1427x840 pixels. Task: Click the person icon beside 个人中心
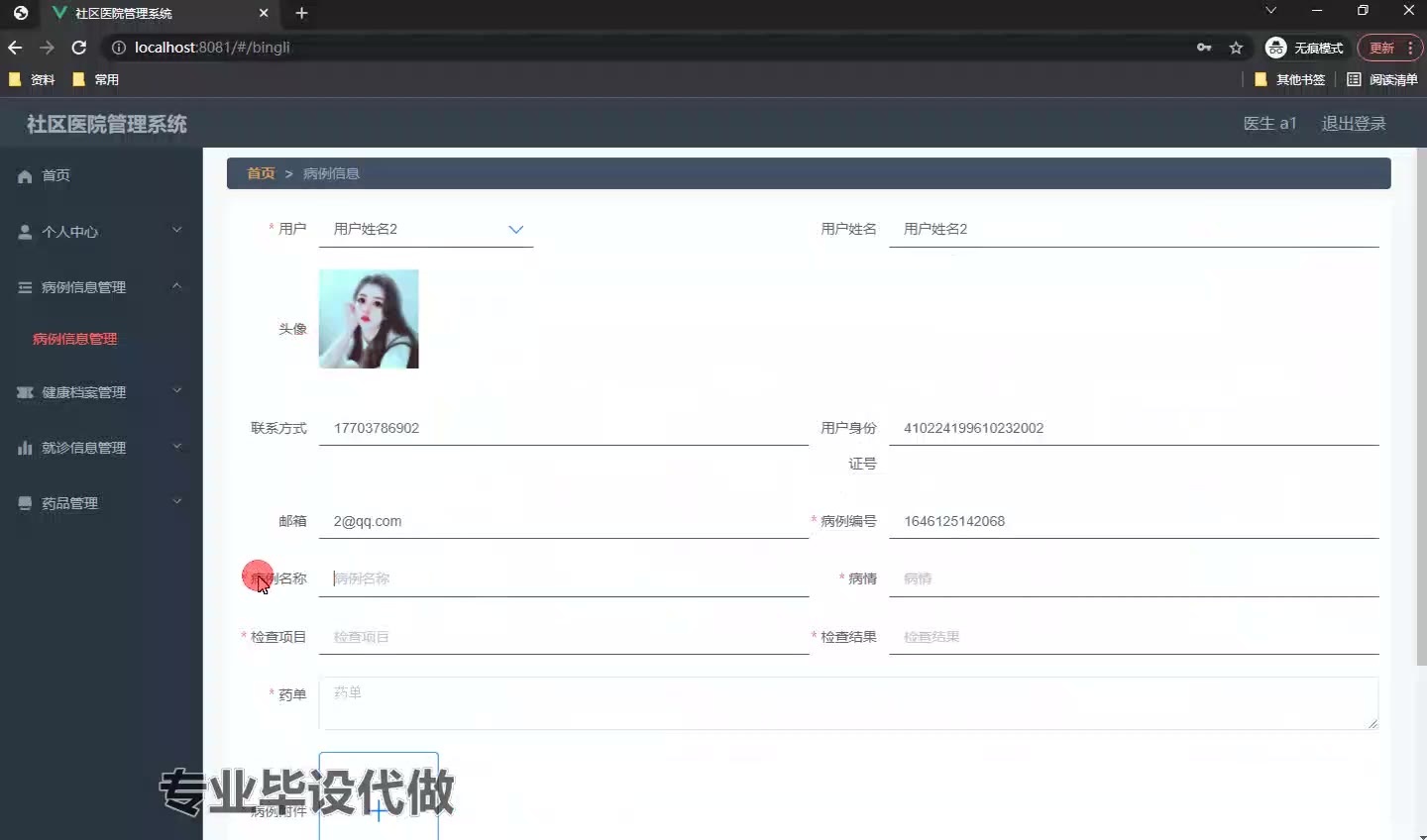point(25,232)
